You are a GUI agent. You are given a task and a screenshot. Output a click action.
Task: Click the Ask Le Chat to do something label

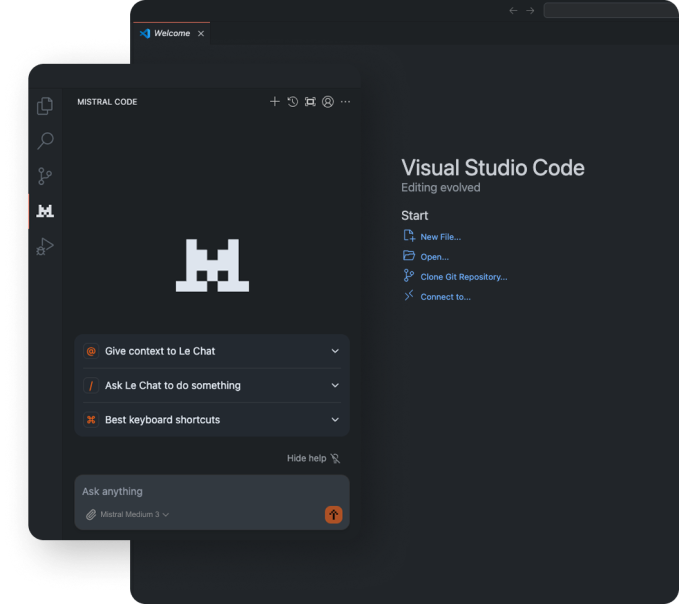point(172,385)
